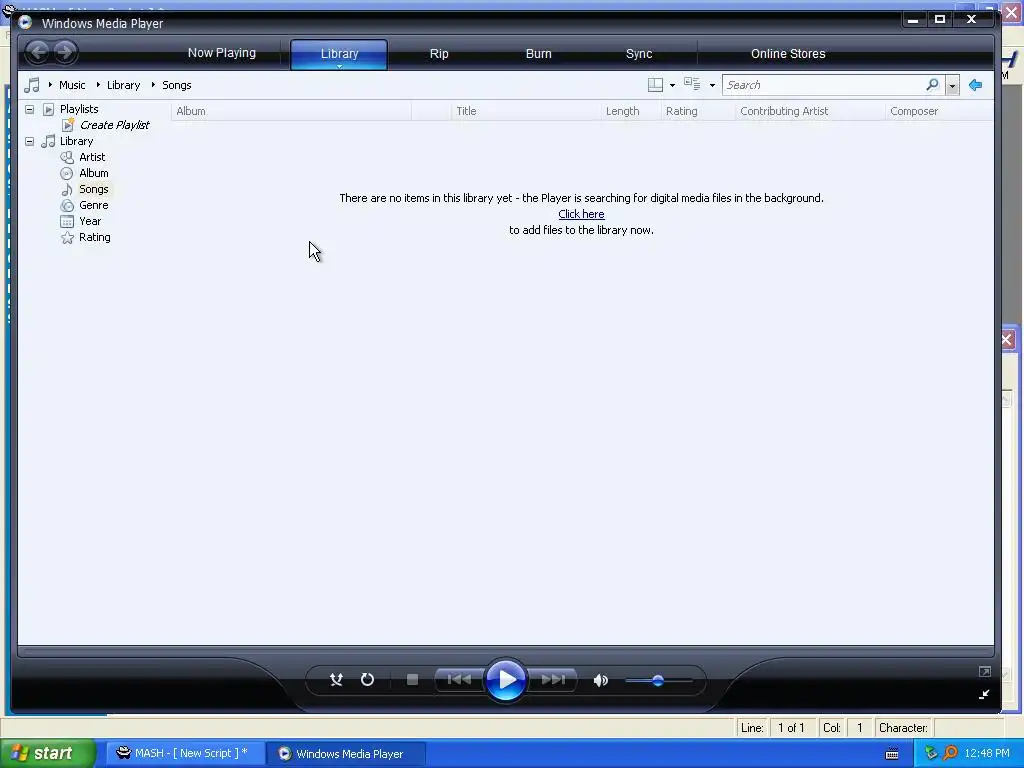Viewport: 1024px width, 768px height.
Task: Click the Music category icon in breadcrumb
Action: tap(32, 85)
